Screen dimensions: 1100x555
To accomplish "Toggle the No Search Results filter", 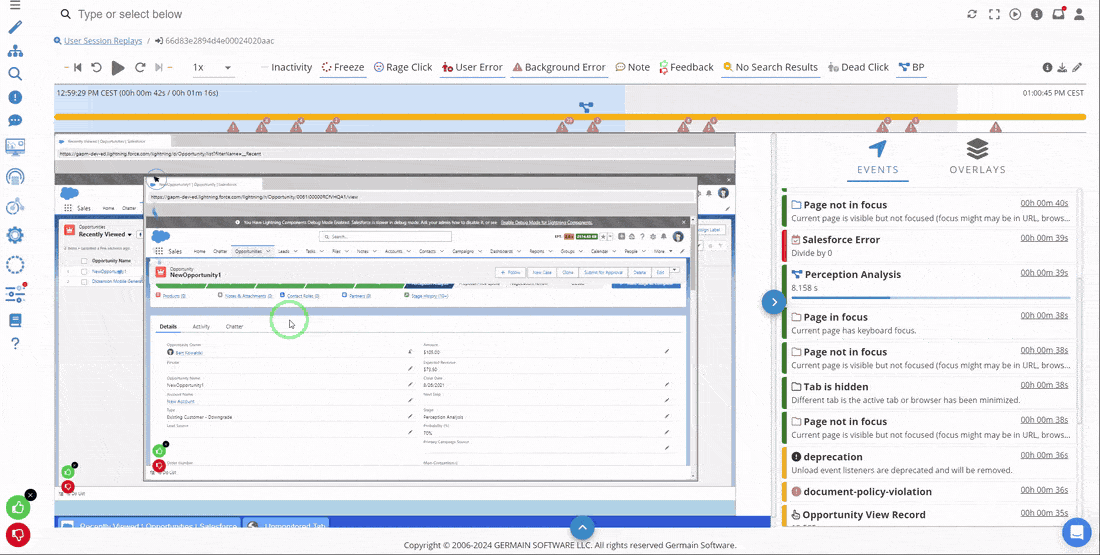I will 770,67.
